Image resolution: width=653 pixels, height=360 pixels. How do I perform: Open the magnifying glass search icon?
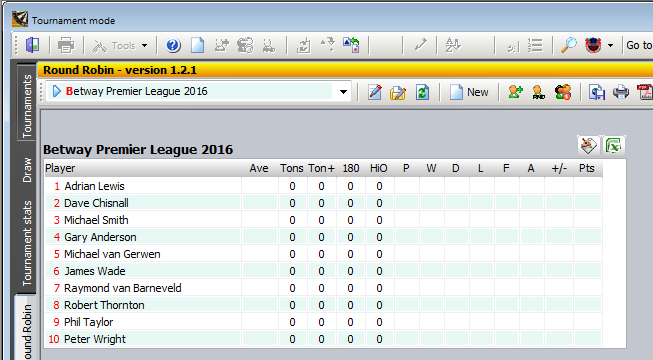point(568,45)
